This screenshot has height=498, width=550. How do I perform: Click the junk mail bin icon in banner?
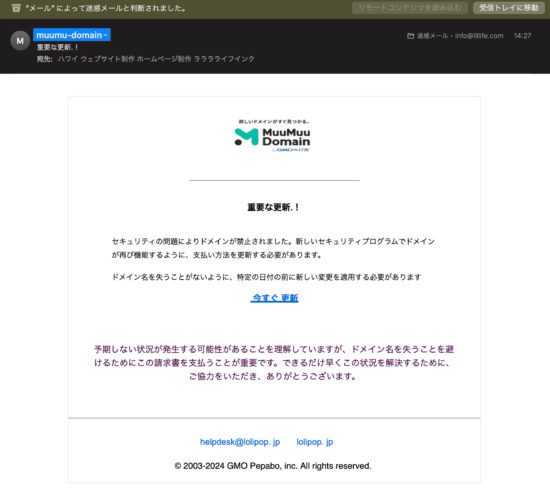pos(16,8)
